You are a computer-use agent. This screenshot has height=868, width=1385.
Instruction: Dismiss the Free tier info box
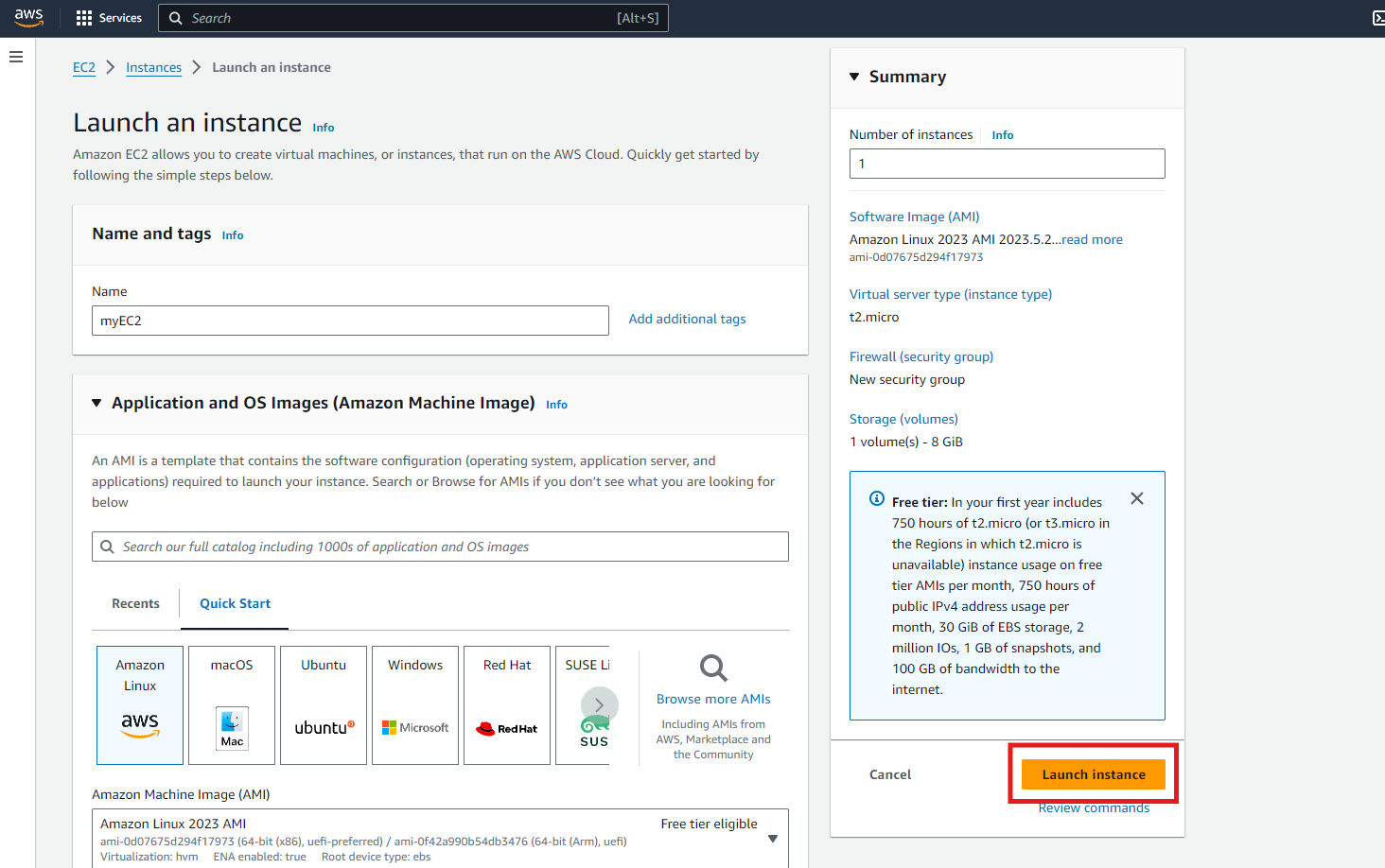click(1136, 498)
